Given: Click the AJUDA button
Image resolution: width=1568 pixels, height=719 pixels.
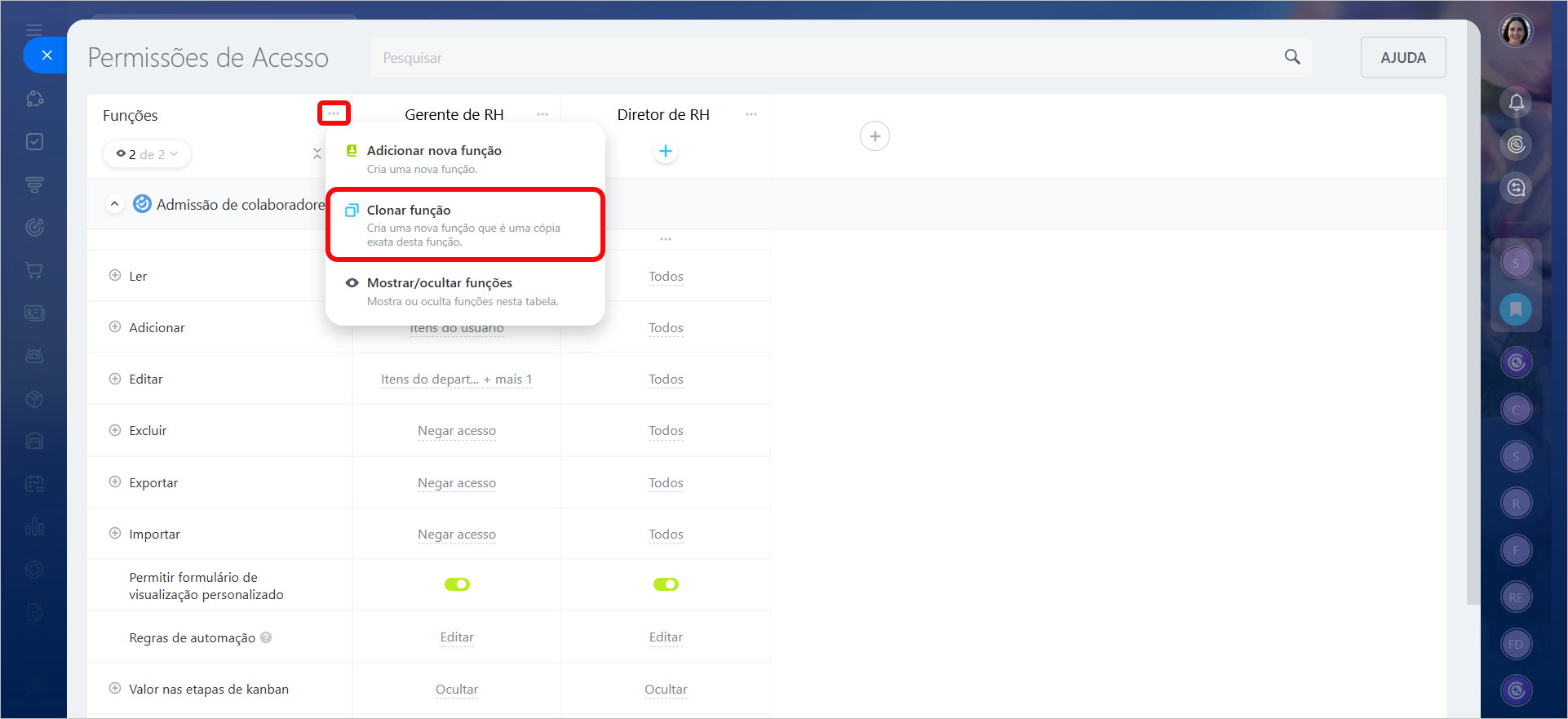Looking at the screenshot, I should [x=1403, y=57].
